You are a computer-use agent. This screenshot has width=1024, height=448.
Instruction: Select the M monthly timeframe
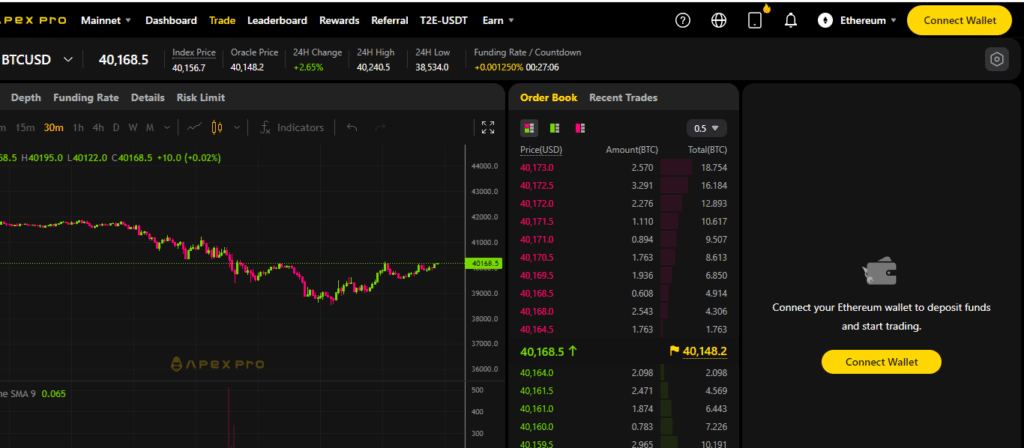click(150, 127)
